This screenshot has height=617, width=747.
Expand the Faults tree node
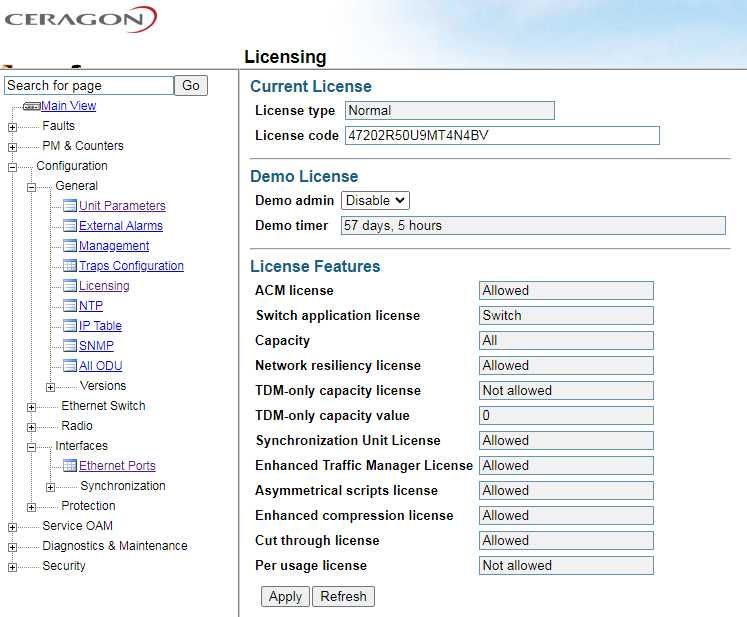coord(12,127)
